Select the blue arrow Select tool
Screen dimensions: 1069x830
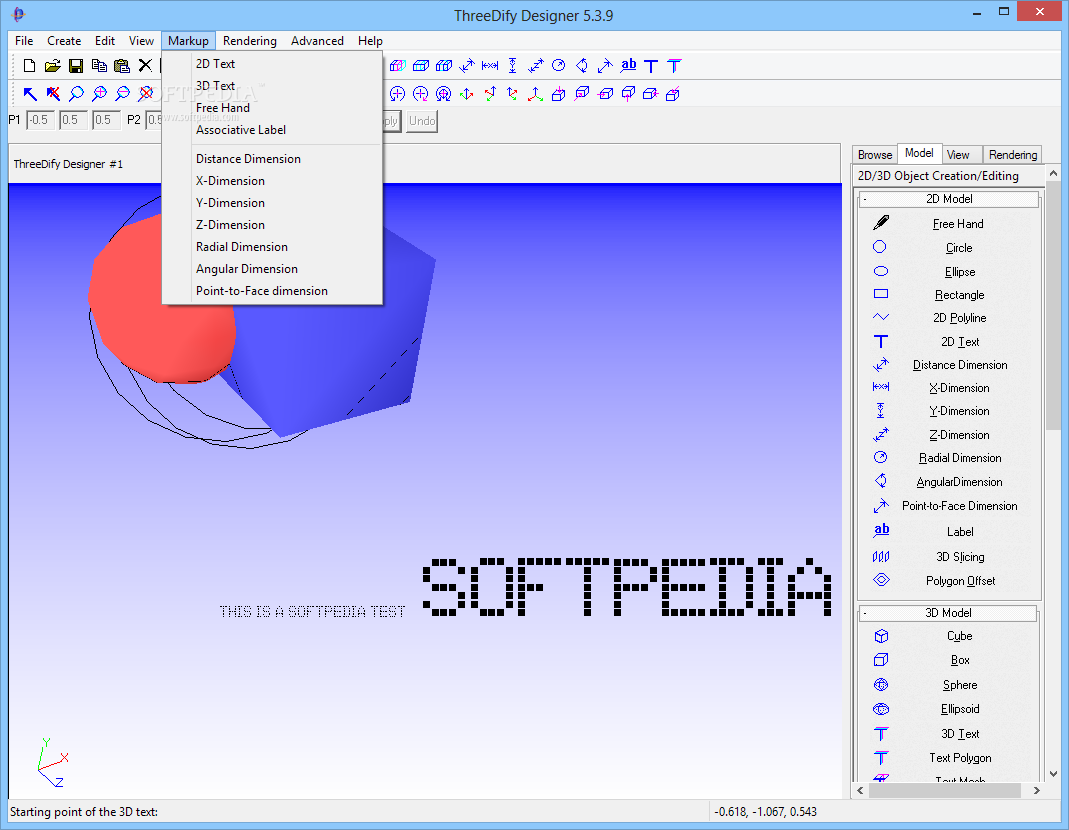point(30,93)
